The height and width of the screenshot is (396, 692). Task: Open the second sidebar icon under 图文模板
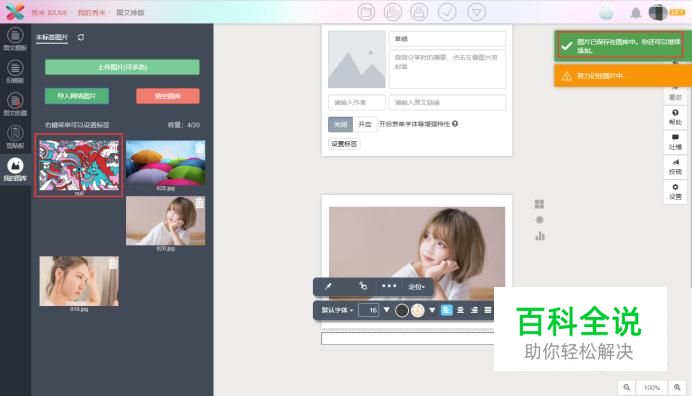click(x=15, y=72)
